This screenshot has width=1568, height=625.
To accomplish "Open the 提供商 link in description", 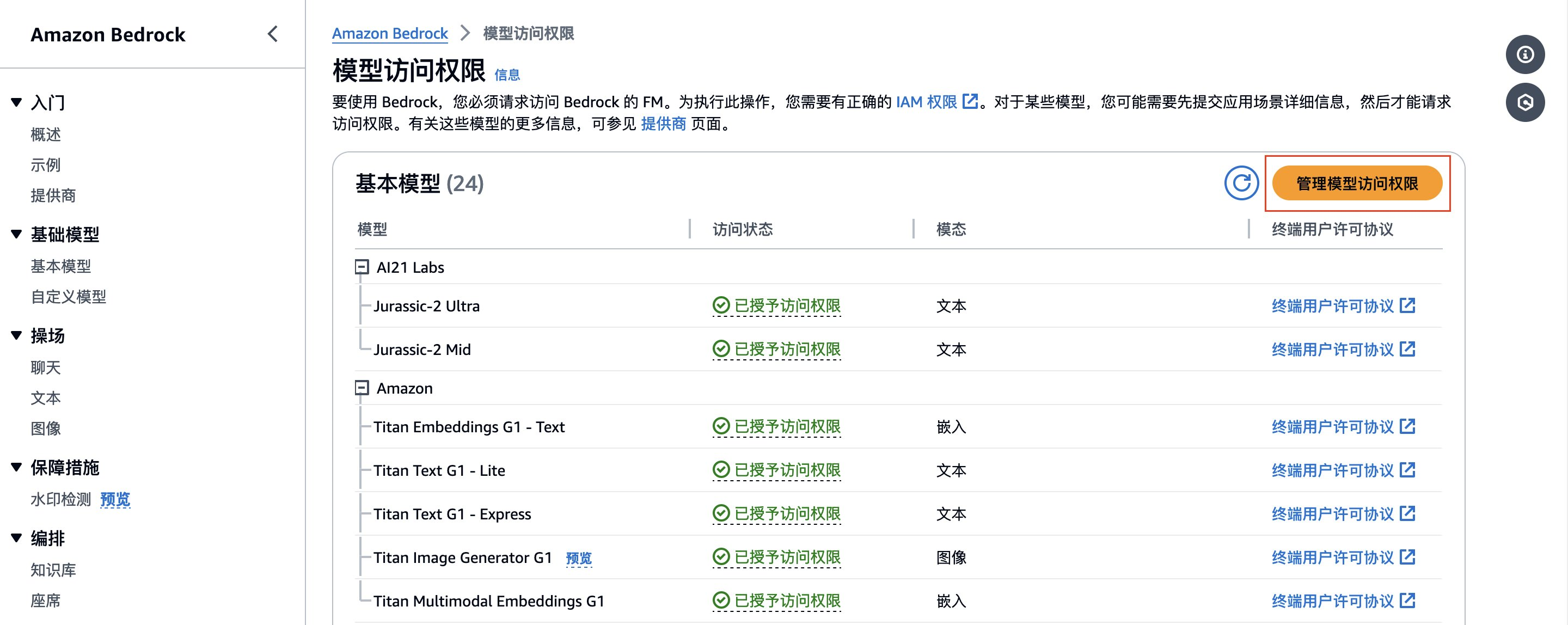I will point(663,124).
